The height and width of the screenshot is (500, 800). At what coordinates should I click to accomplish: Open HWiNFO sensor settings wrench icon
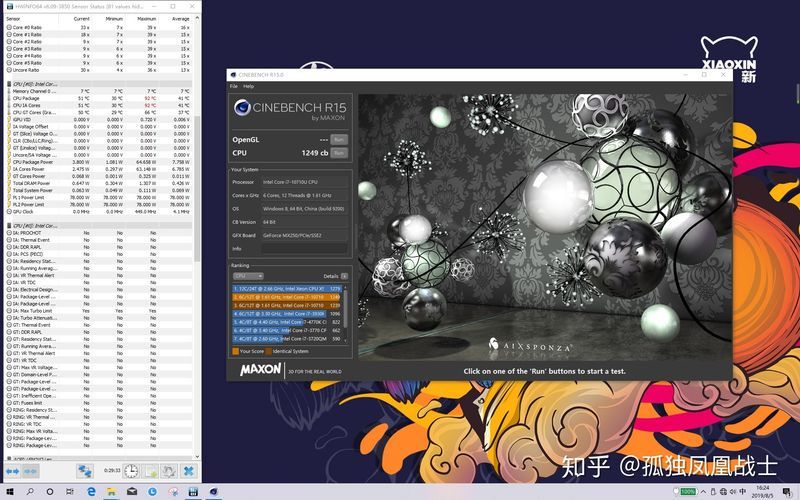pyautogui.click(x=169, y=471)
